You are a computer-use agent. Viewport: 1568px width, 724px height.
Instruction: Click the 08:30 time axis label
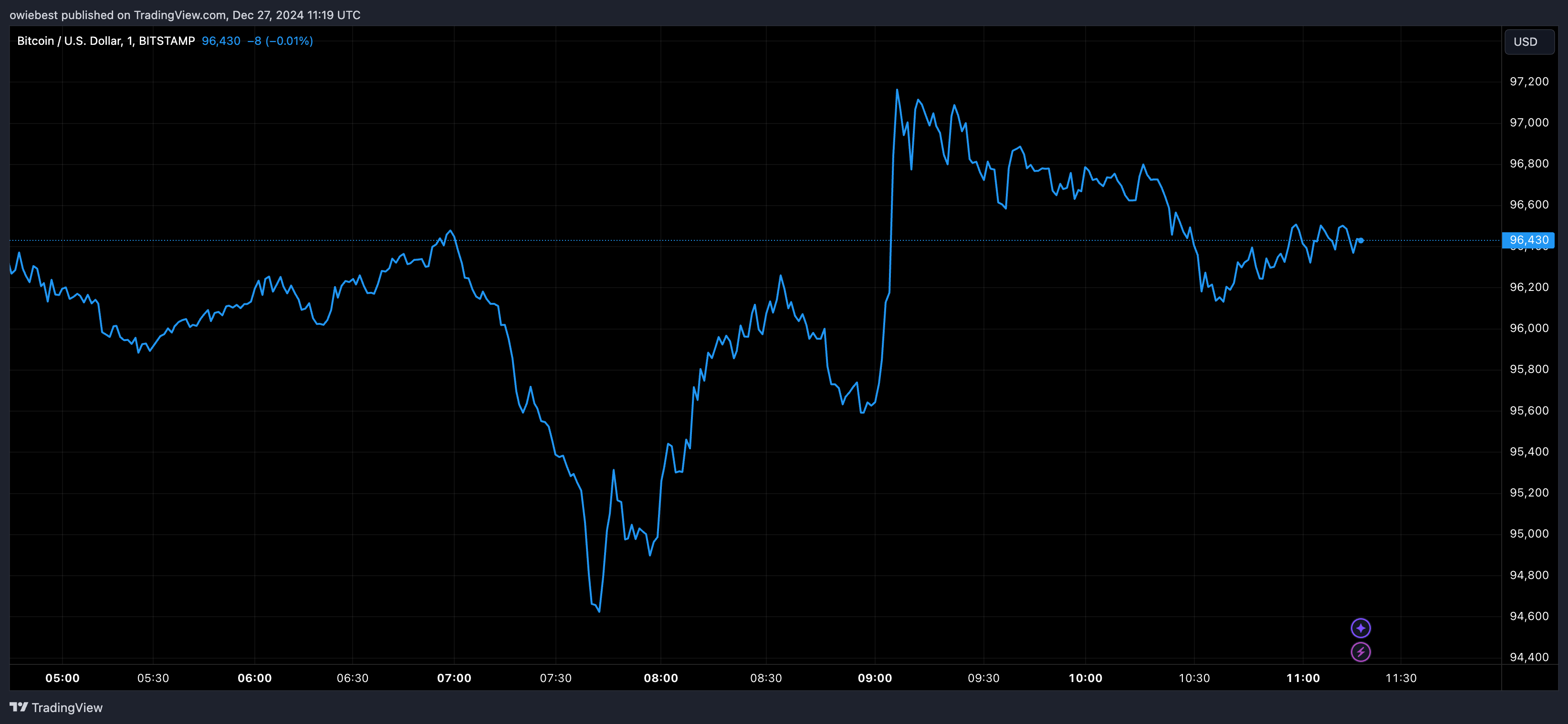click(766, 678)
